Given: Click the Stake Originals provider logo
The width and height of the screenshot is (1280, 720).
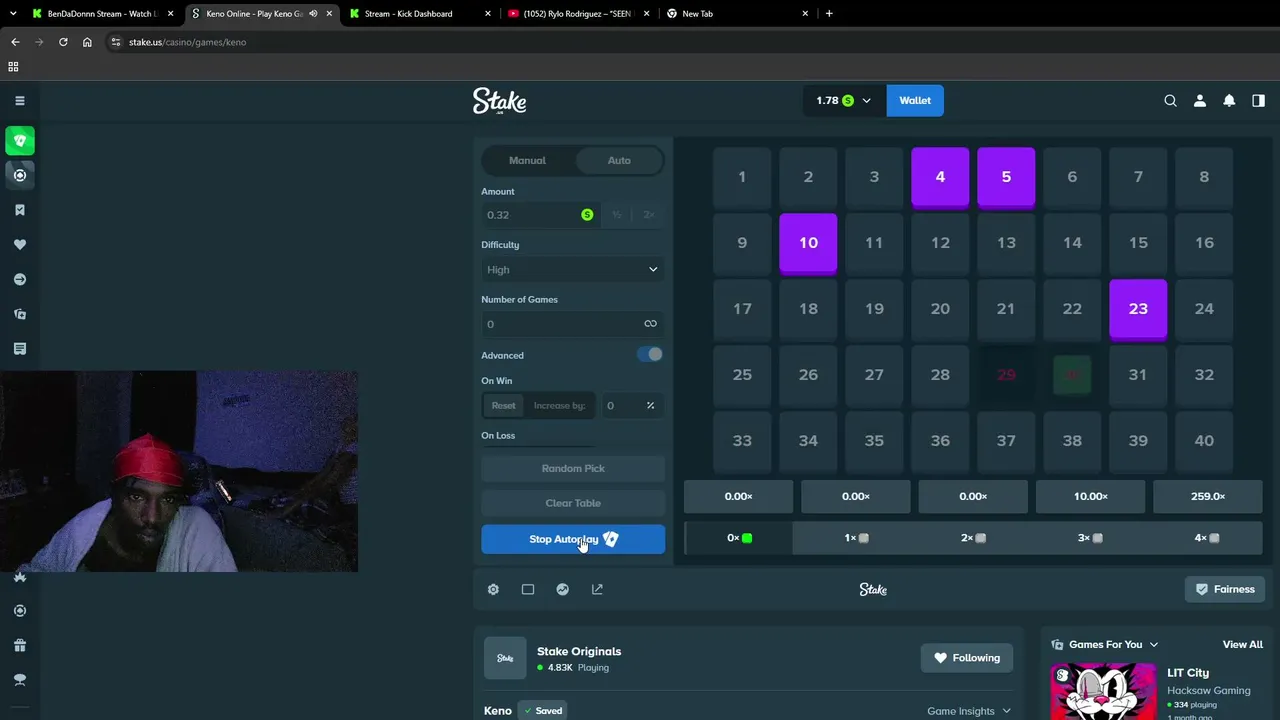Looking at the screenshot, I should [505, 658].
